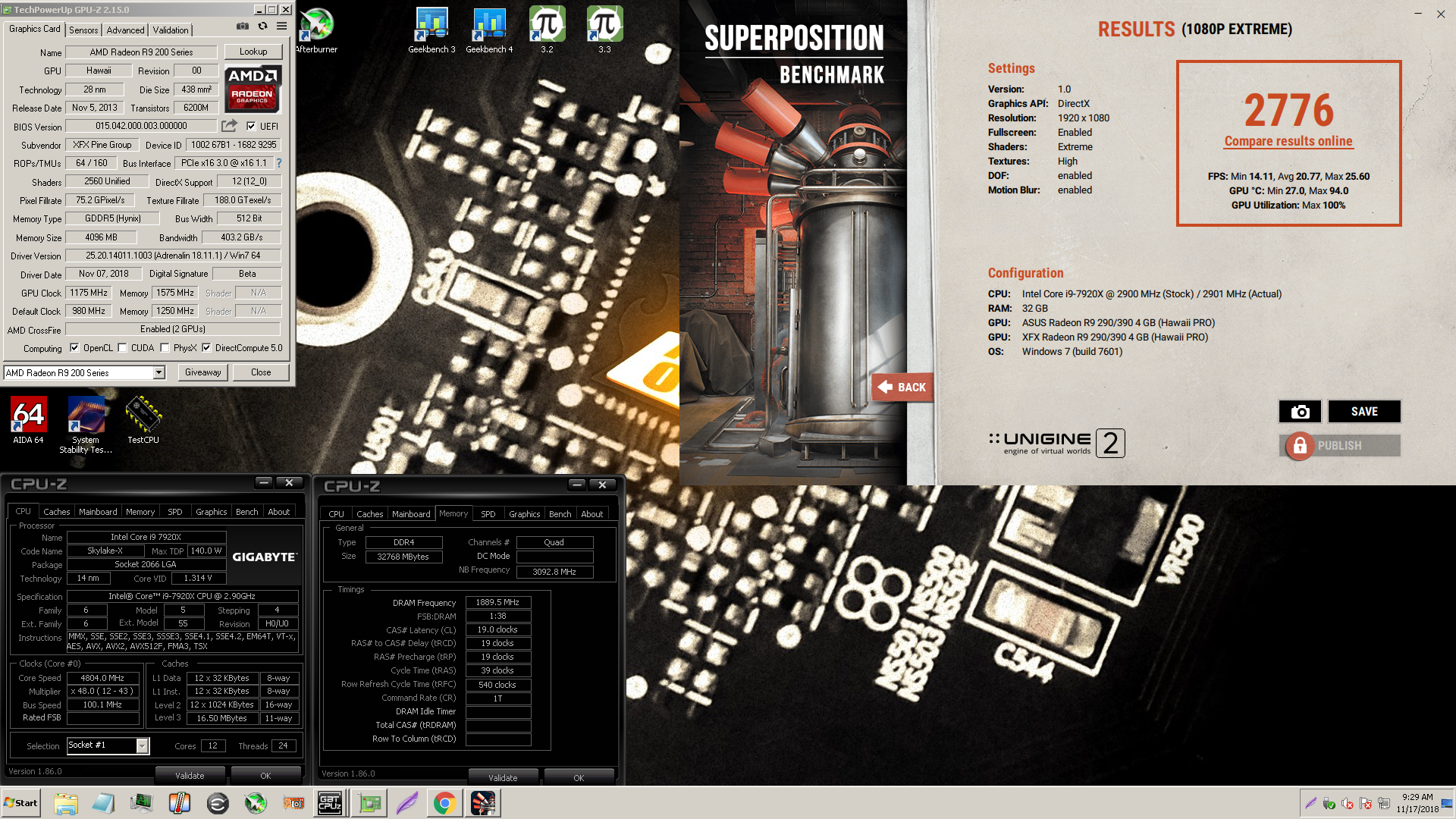Open the Bench tab in left CPU-Z window
Viewport: 1456px width, 819px height.
point(247,512)
